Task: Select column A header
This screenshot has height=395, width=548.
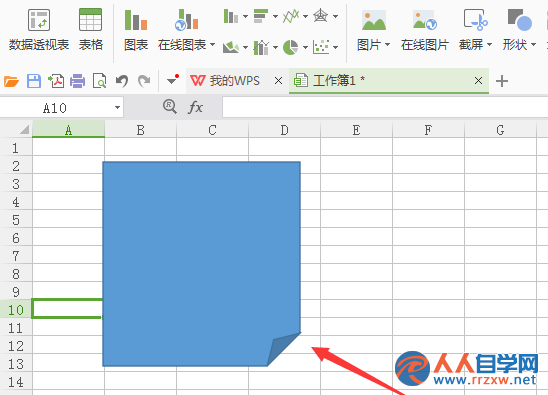Action: click(68, 129)
